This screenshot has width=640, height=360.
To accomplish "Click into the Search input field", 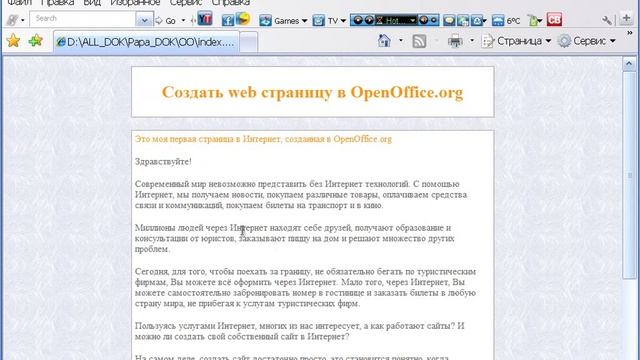I will (83, 19).
